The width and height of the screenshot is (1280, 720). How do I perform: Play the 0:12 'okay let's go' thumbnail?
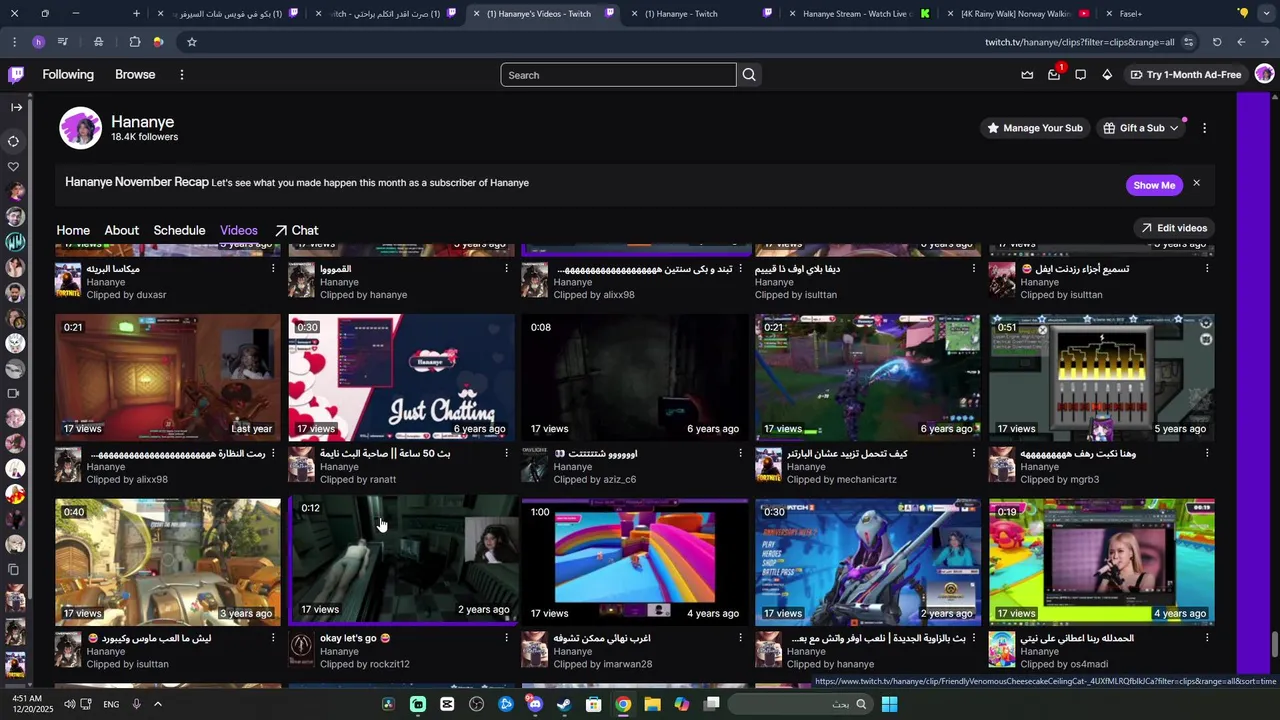point(406,558)
